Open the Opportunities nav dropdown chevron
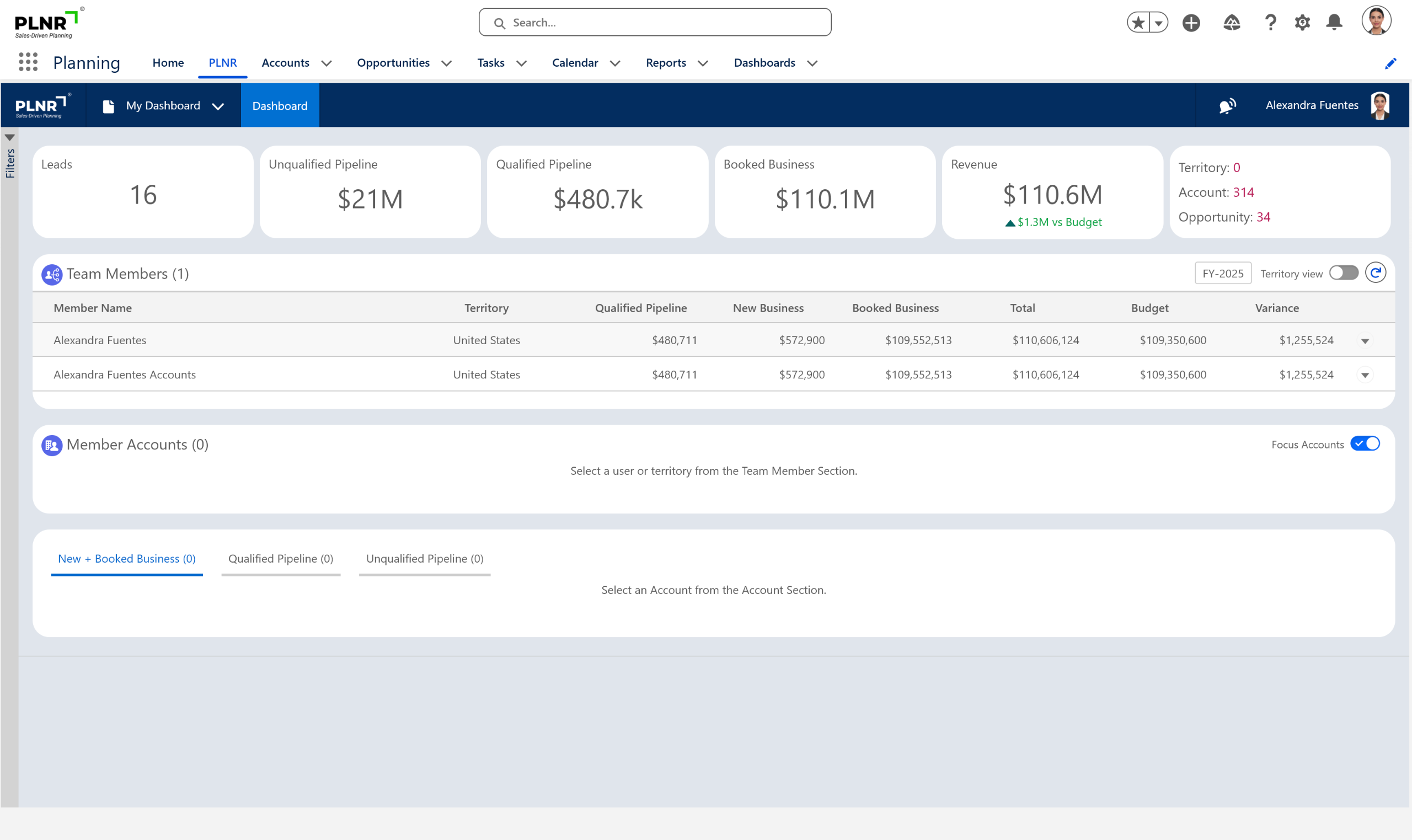 pos(447,63)
